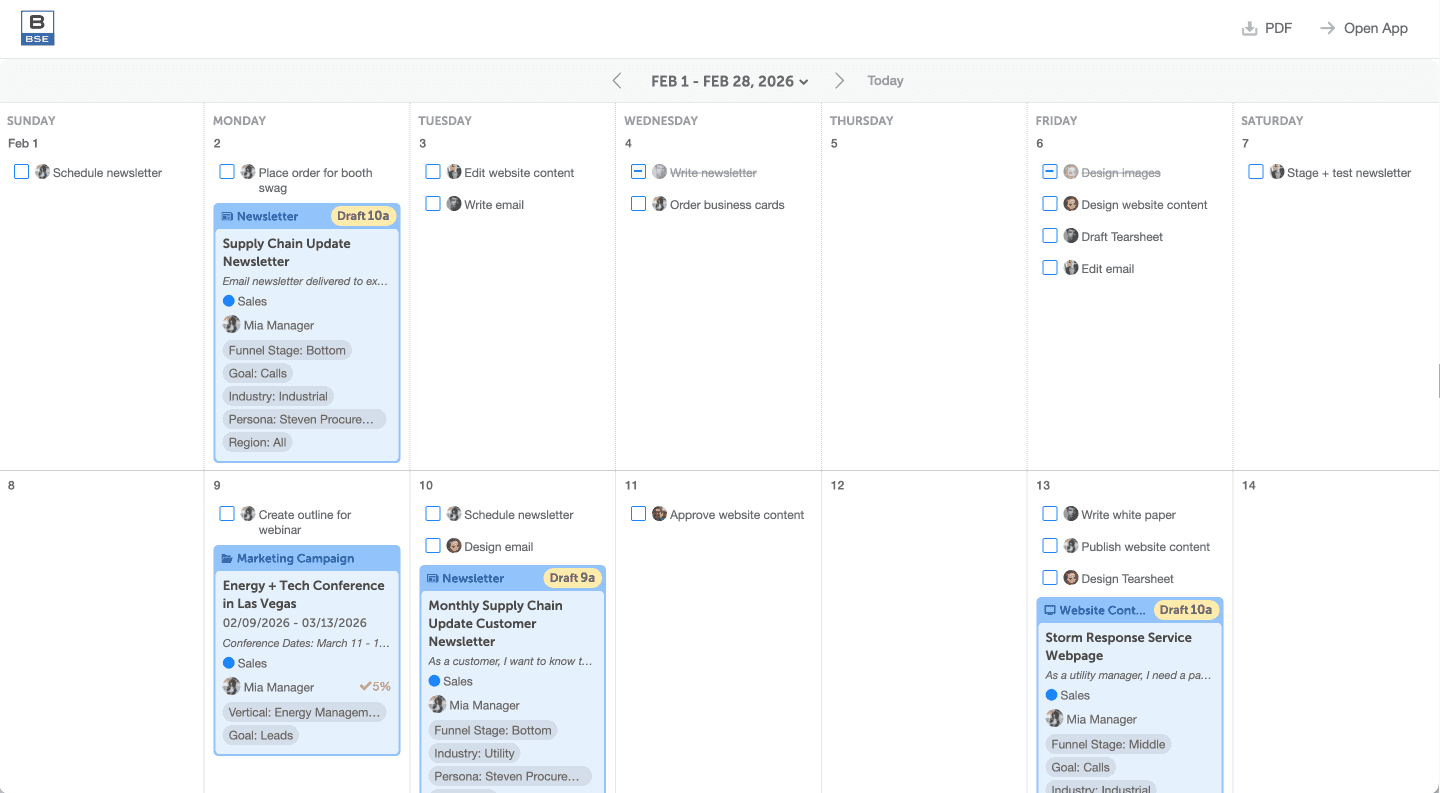Check the Write white paper task
This screenshot has width=1440, height=793.
1050,514
